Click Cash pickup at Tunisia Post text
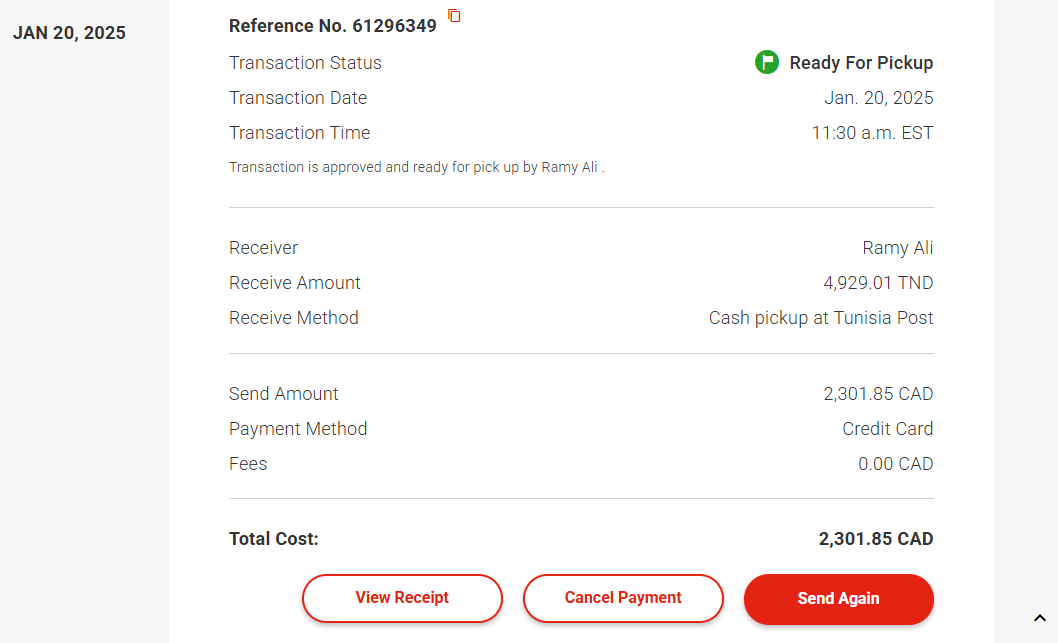 821,318
